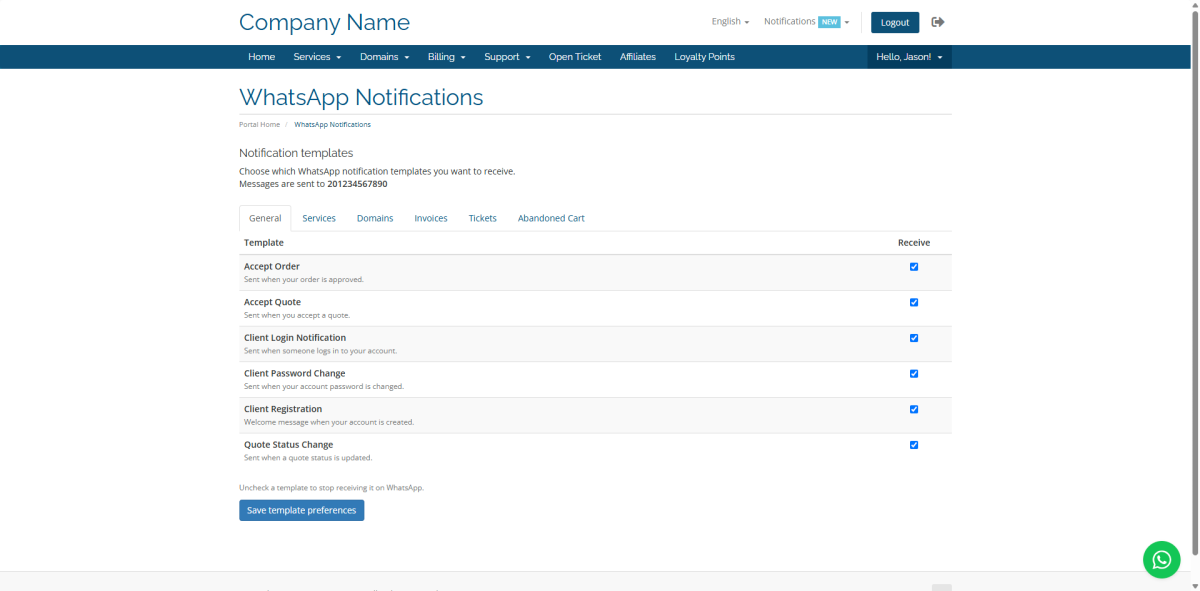This screenshot has height=591, width=1200.
Task: Click the phone number 201234567890
Action: tap(357, 184)
